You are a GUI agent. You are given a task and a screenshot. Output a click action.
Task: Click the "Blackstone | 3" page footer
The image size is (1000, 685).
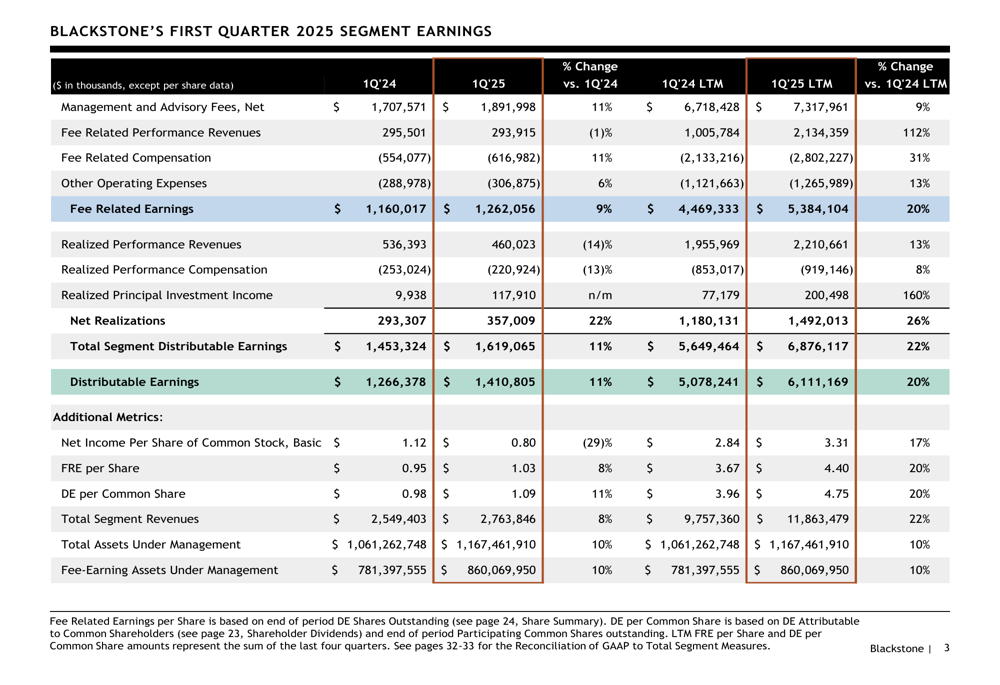click(x=909, y=648)
